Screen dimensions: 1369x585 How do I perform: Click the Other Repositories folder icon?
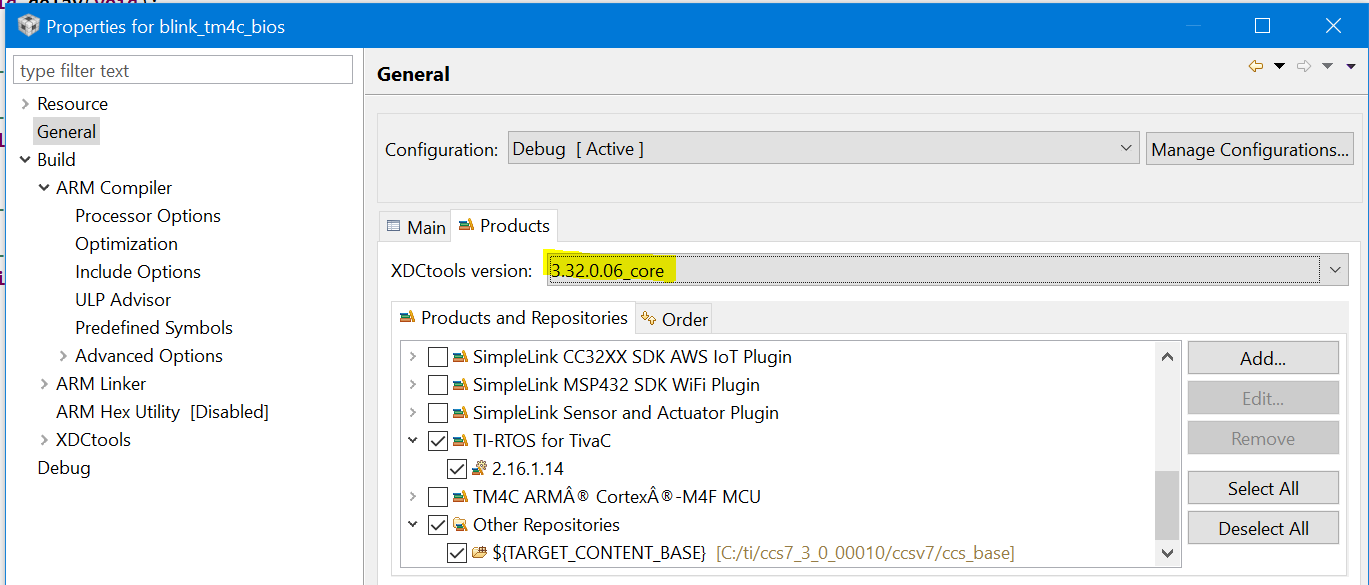point(460,525)
